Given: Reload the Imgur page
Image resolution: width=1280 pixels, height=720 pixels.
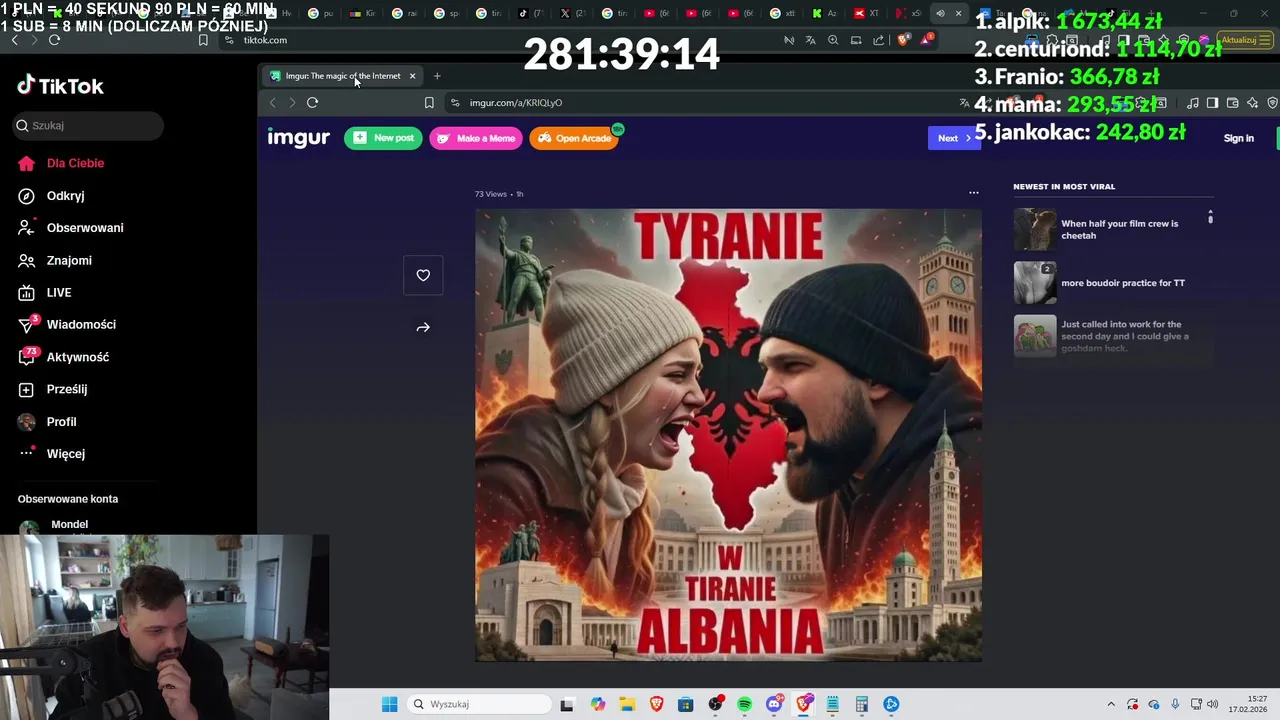Looking at the screenshot, I should click(x=312, y=102).
